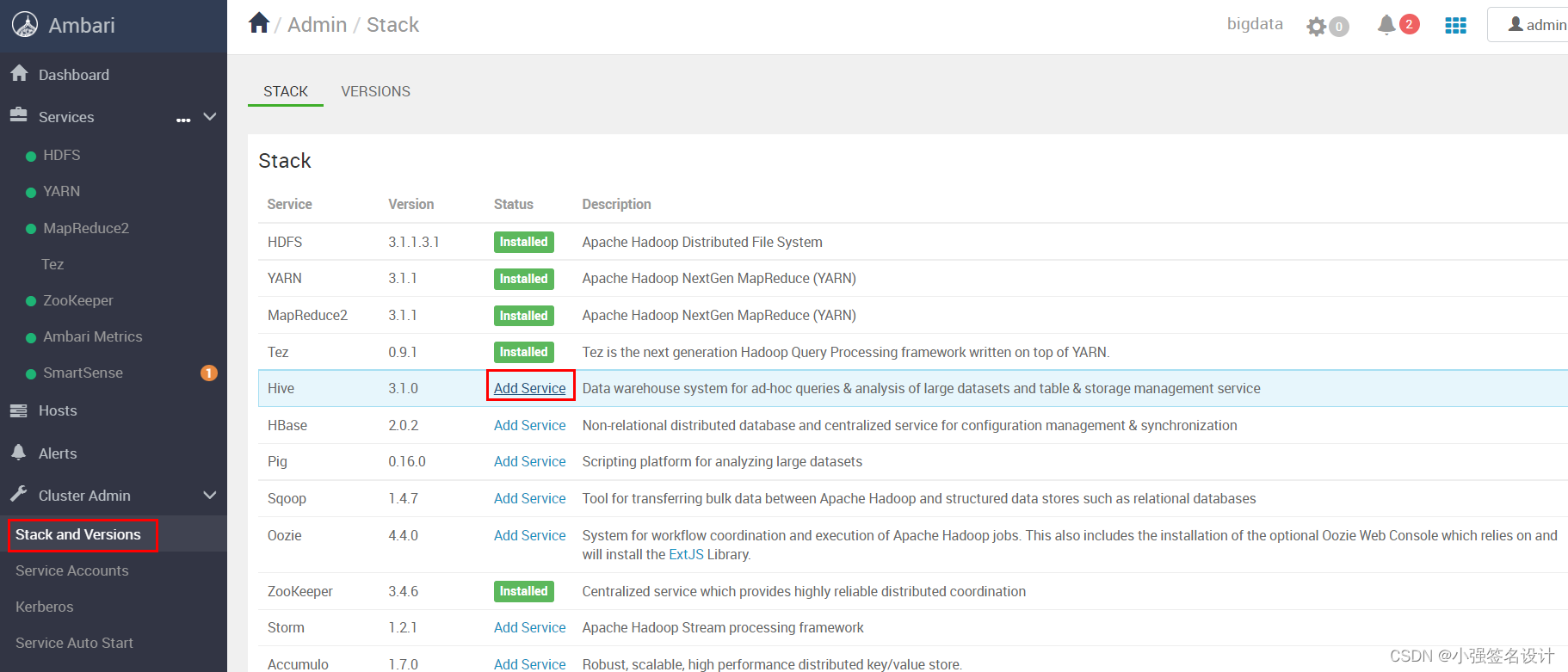Open the ExtJS link in Oozie description
Image resolution: width=1568 pixels, height=672 pixels.
[686, 554]
